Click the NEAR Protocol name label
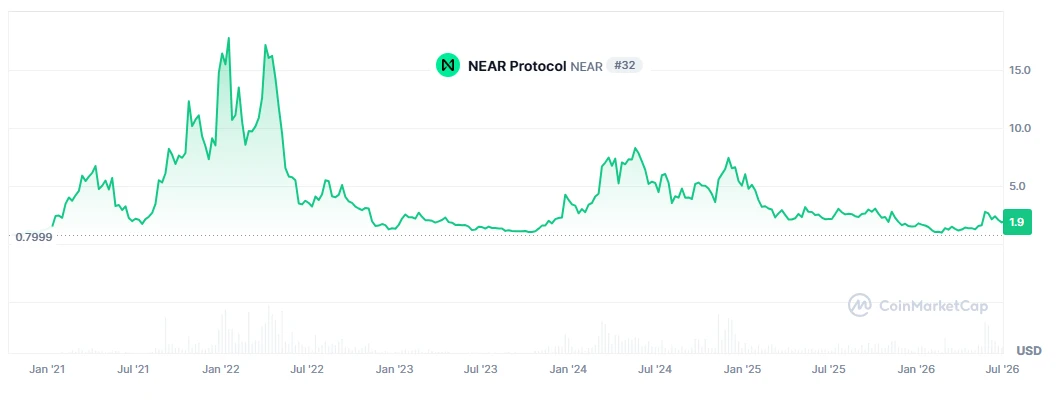The height and width of the screenshot is (403, 1063). point(517,66)
